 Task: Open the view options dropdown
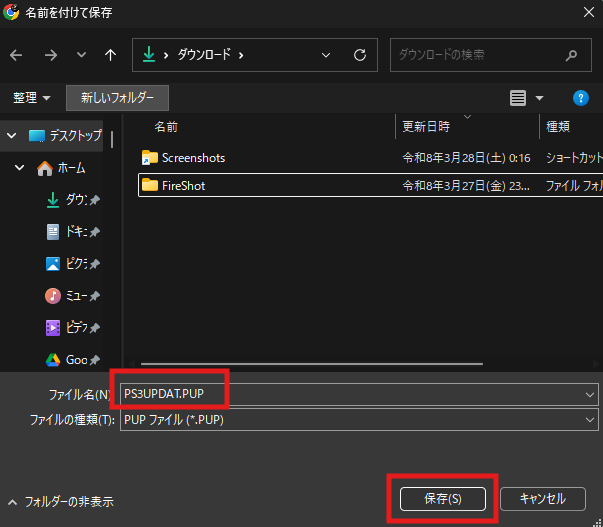[540, 98]
